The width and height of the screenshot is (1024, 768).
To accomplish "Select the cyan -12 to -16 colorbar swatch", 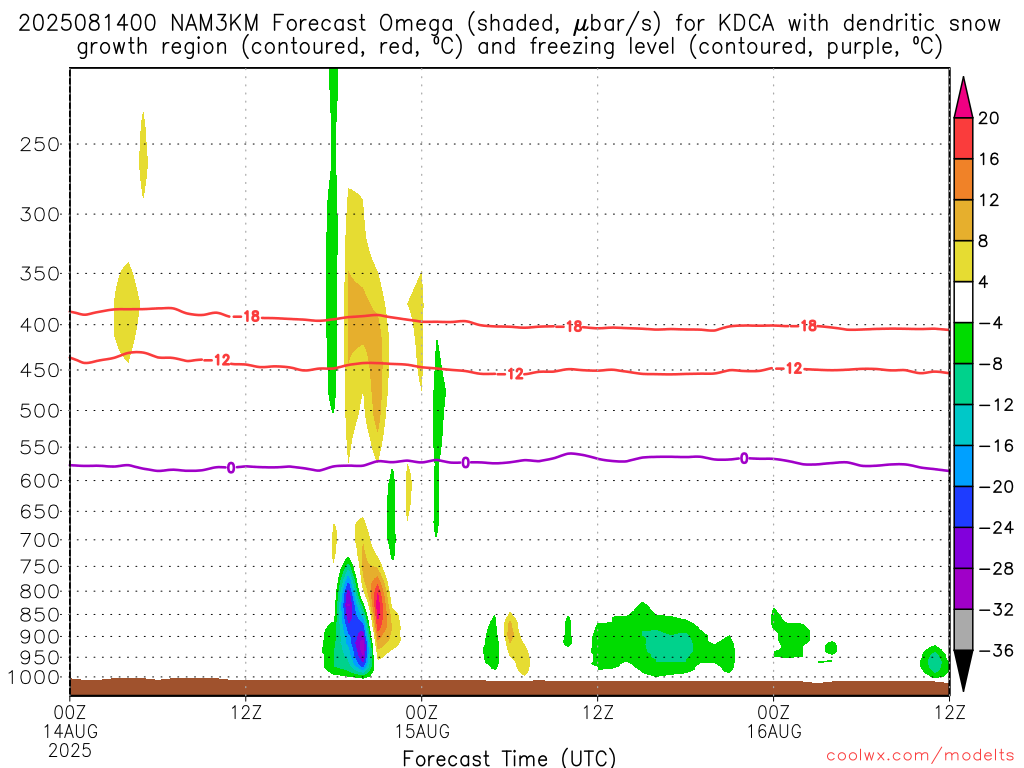I will (x=963, y=425).
